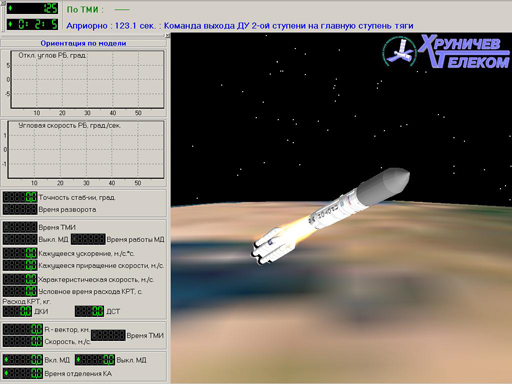Click the ДСТ fuel consumption display

(89, 311)
